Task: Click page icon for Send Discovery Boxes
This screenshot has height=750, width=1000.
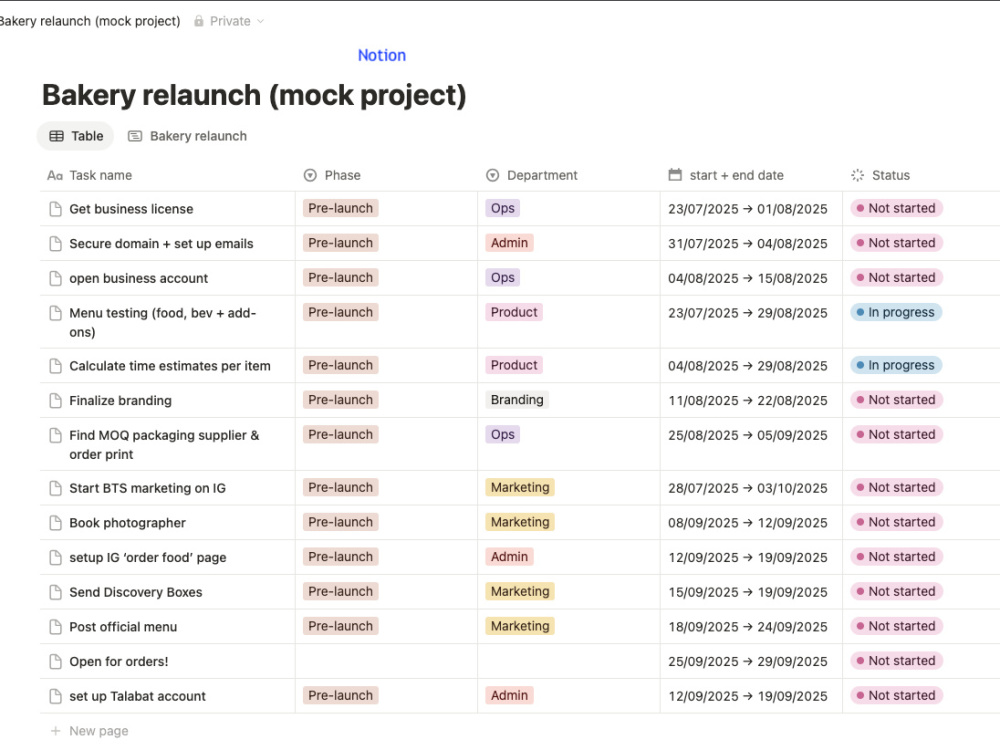Action: [55, 592]
